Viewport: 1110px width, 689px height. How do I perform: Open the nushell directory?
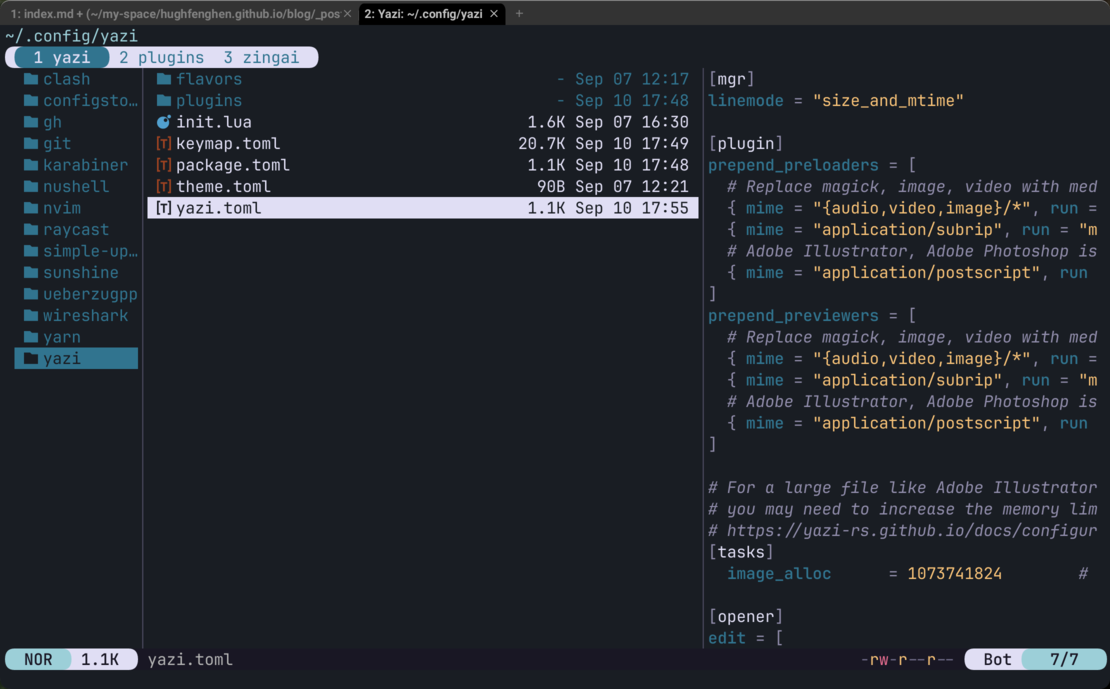coord(76,186)
